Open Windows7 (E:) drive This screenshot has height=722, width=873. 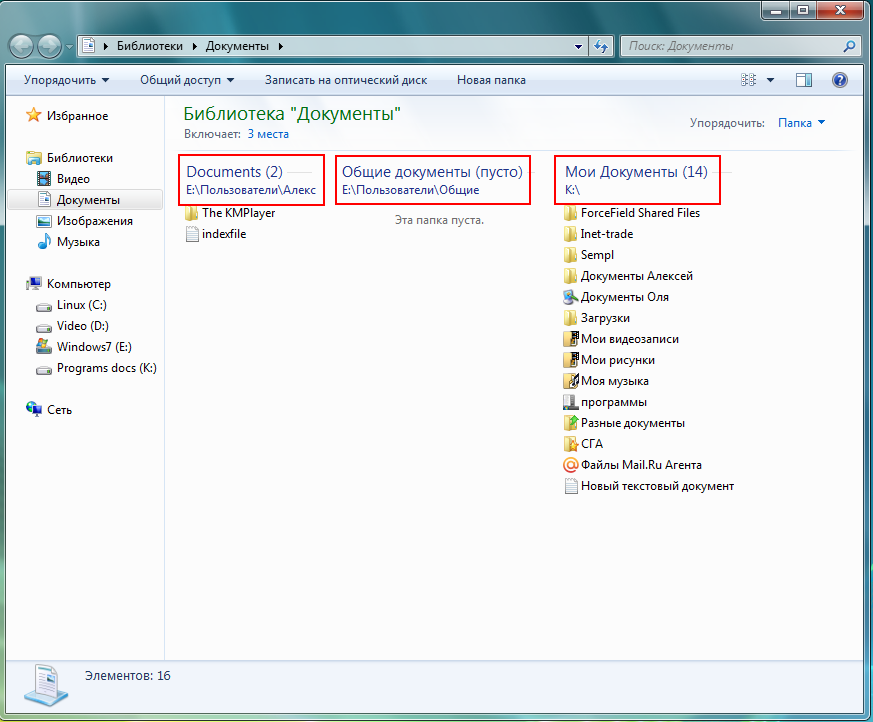pyautogui.click(x=84, y=347)
